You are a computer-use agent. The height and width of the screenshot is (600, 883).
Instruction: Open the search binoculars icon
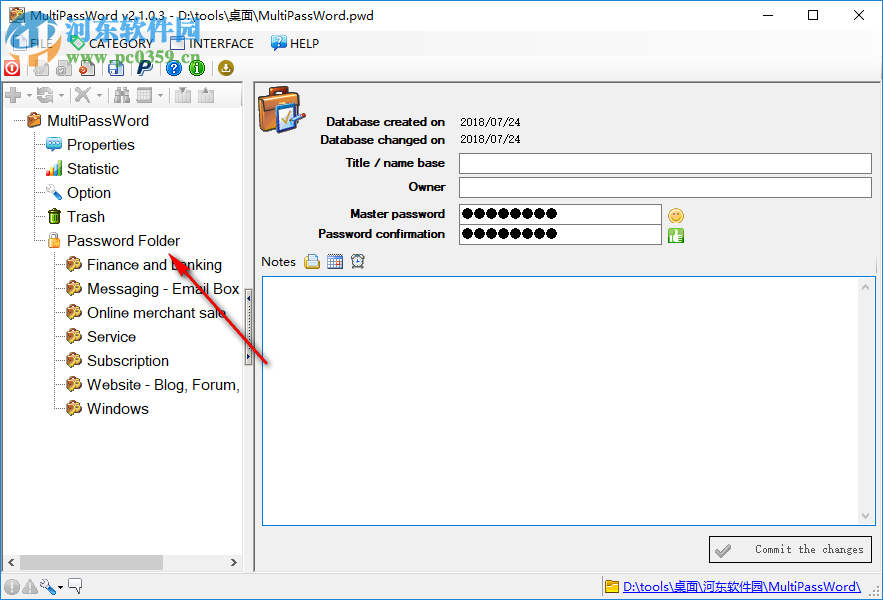tap(124, 94)
